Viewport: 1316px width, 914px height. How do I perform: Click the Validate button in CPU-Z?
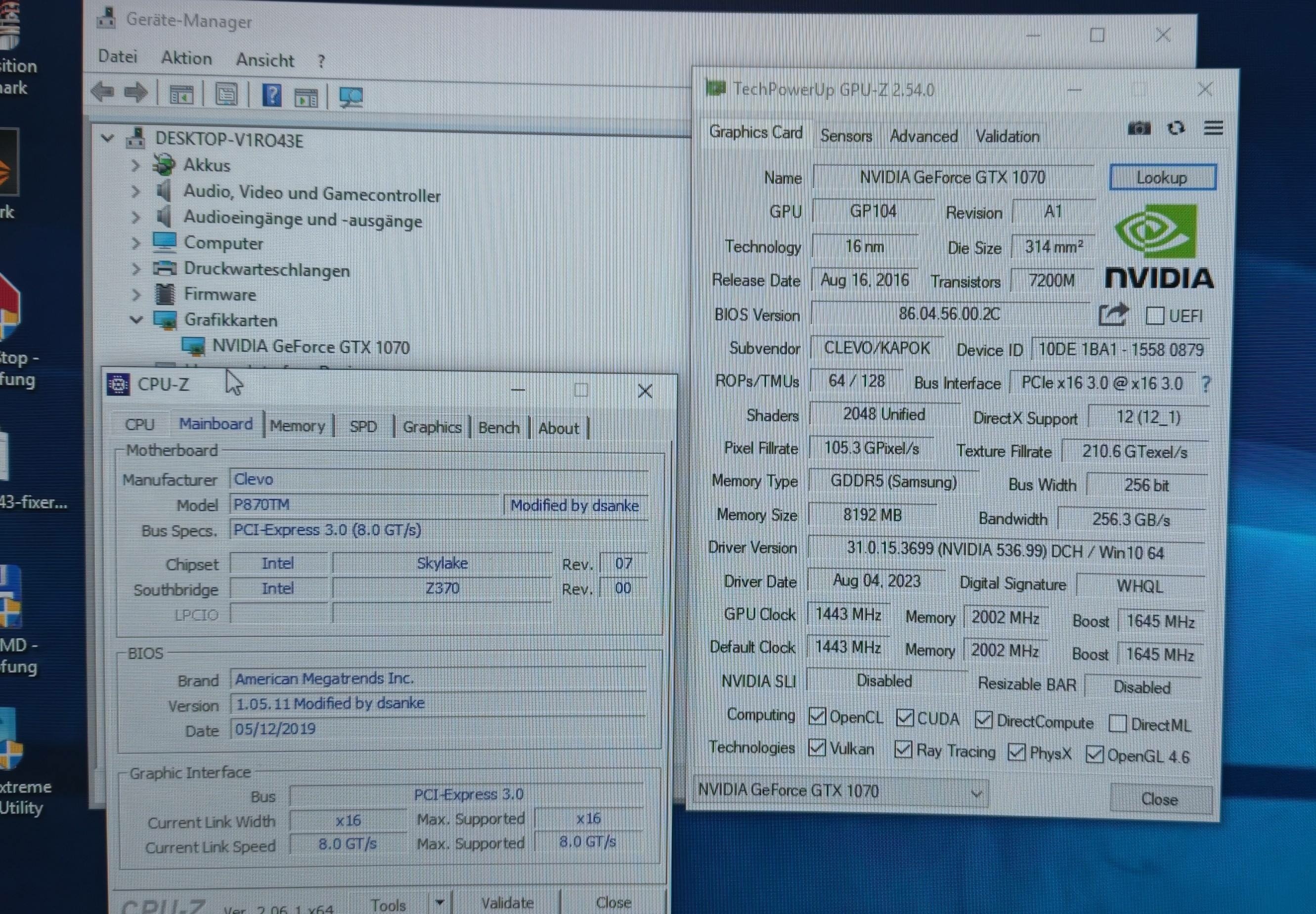[x=507, y=903]
